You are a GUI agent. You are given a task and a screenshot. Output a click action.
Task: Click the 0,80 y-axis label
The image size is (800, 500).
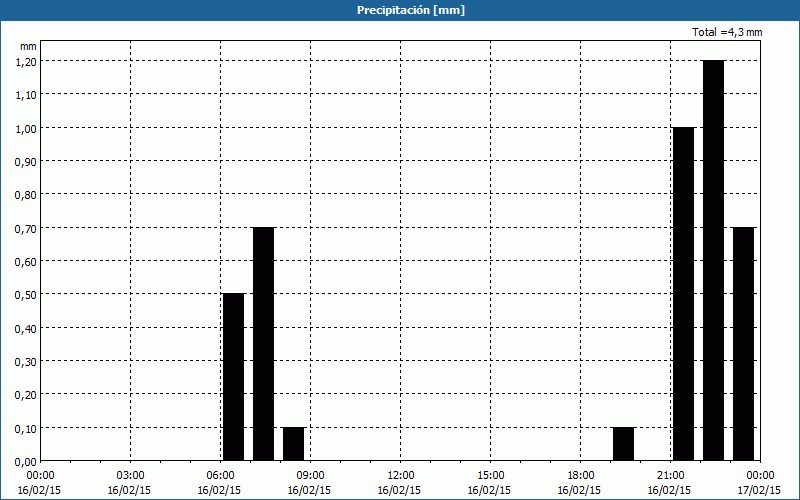pos(26,194)
